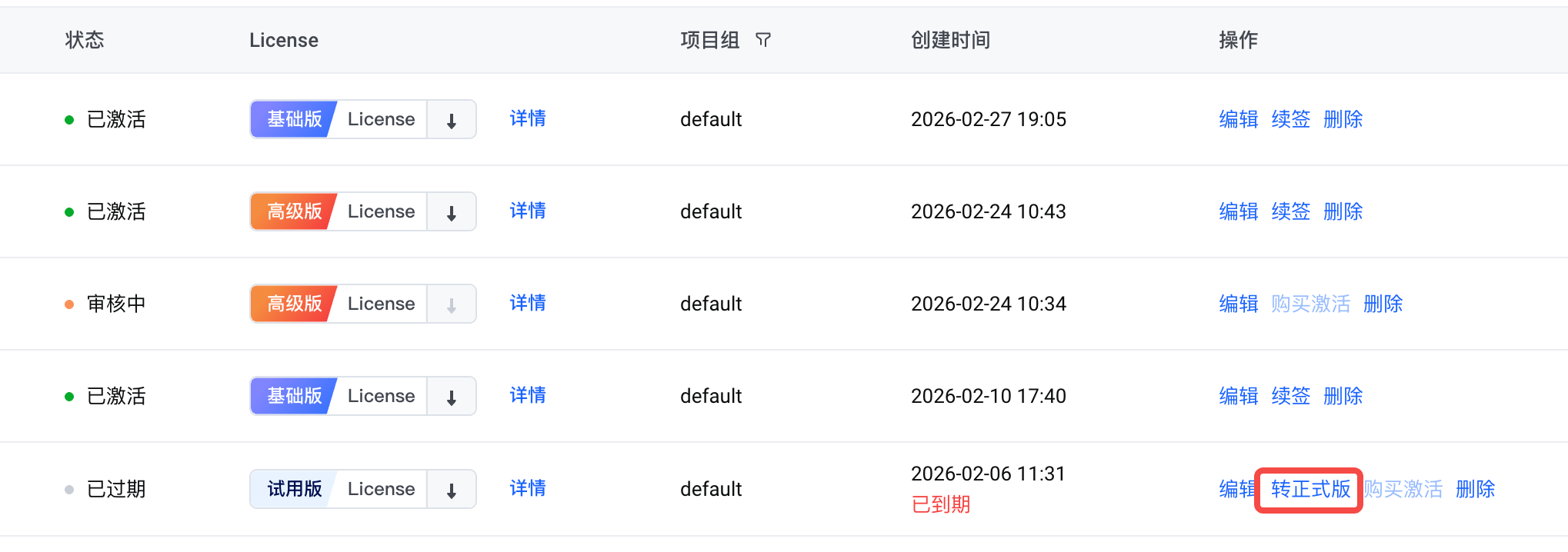This screenshot has width=1568, height=552.
Task: Click 购买激活 on the 审核中 row
Action: (x=1310, y=304)
